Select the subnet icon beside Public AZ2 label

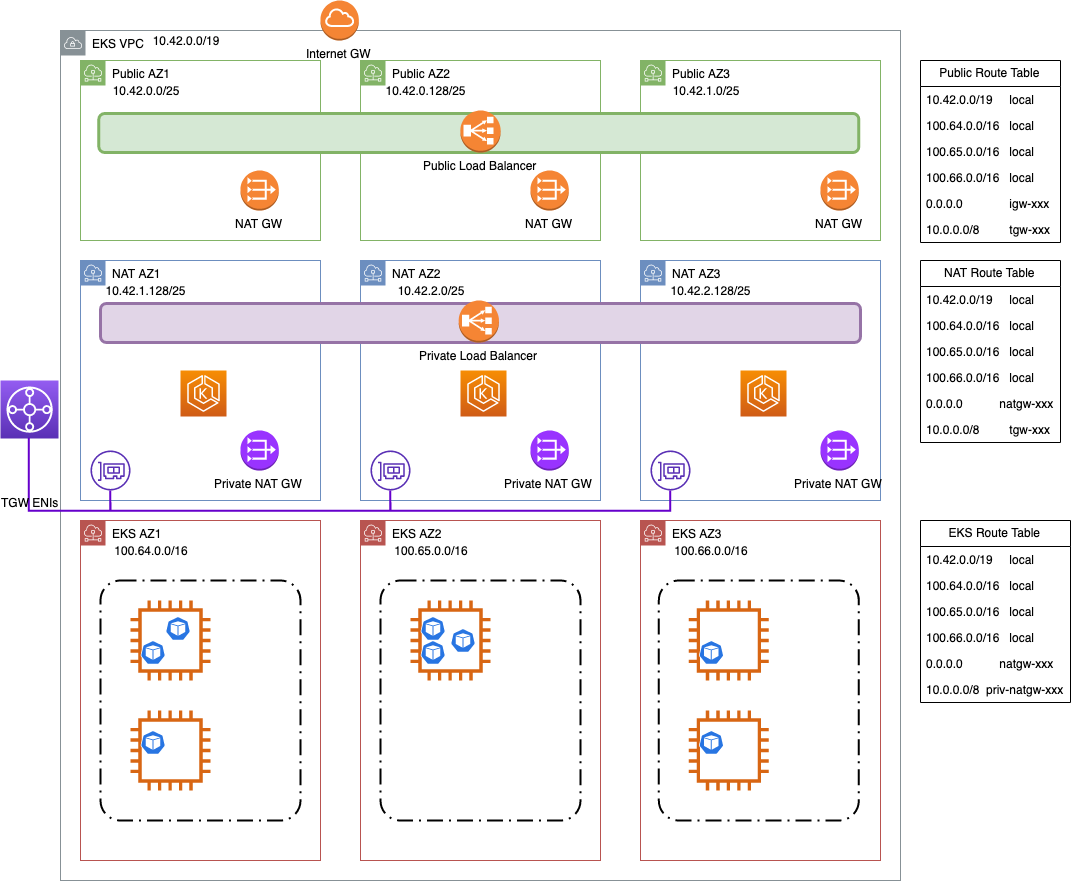click(x=372, y=73)
